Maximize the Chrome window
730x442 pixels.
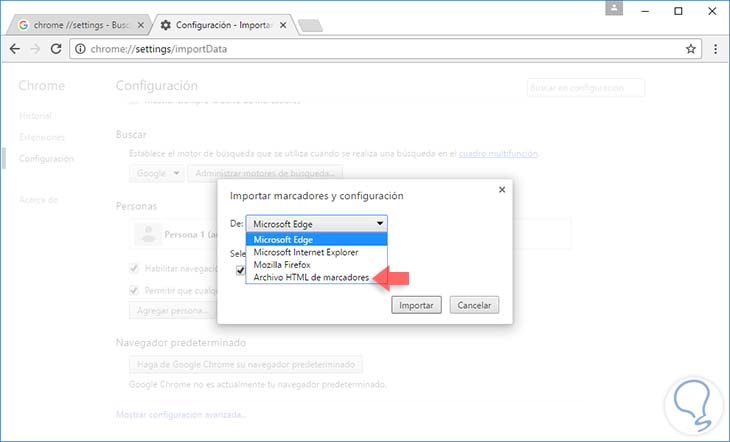pos(678,11)
